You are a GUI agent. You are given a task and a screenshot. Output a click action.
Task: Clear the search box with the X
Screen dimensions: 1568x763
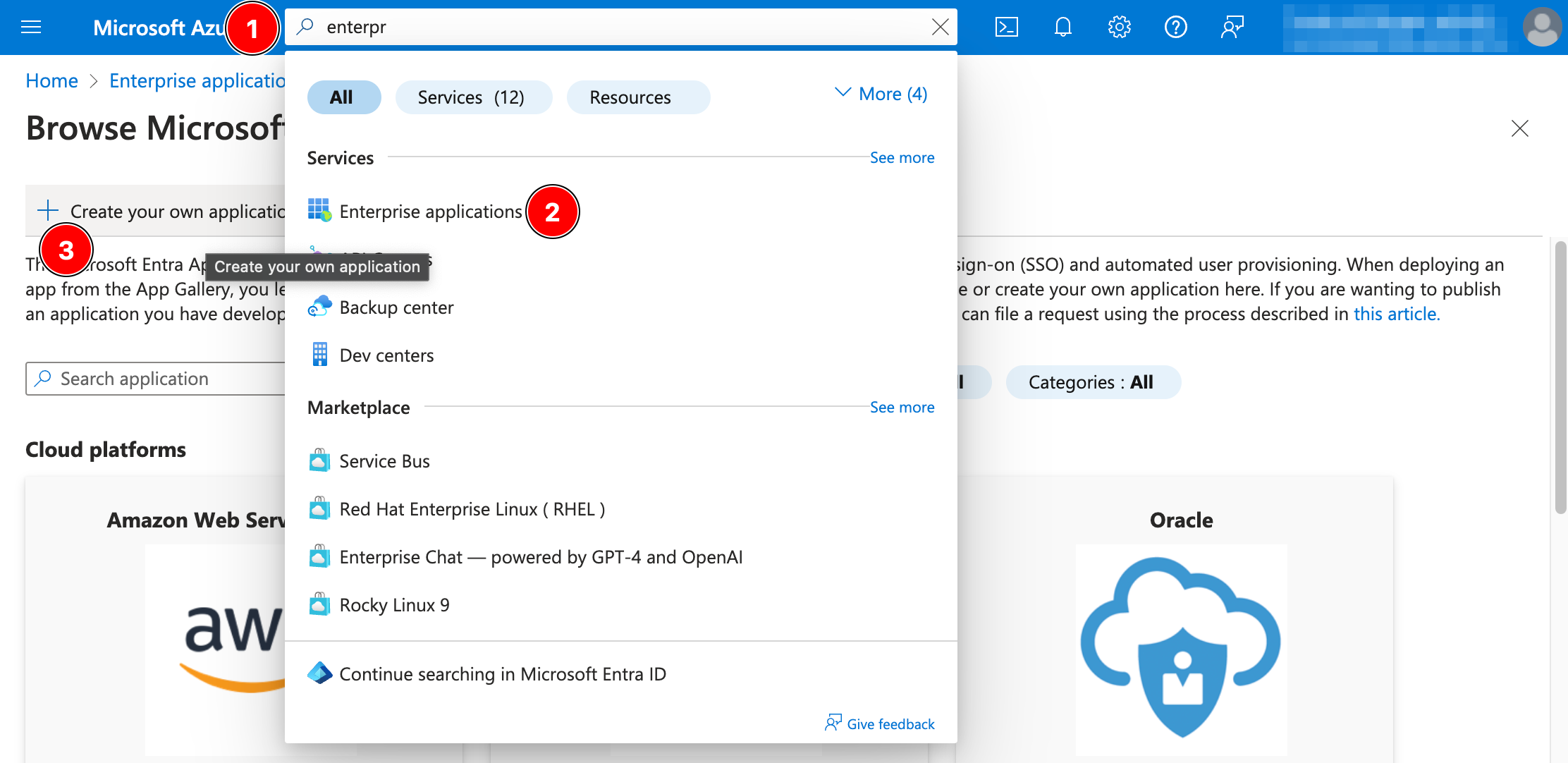click(940, 27)
